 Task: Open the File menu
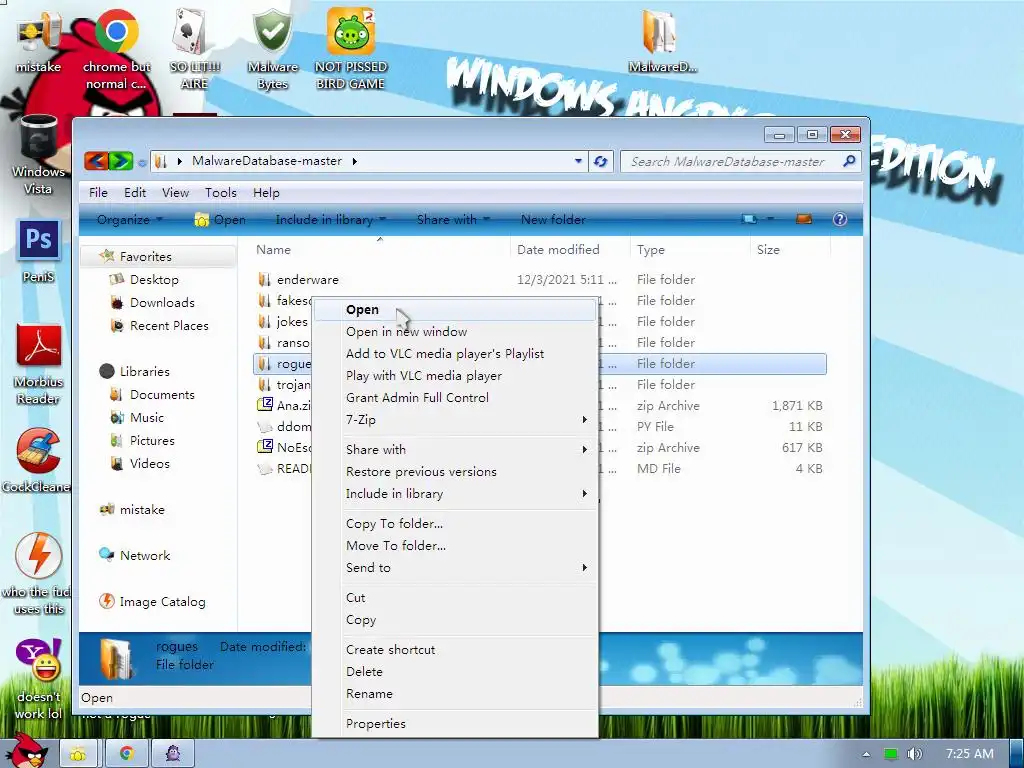click(98, 193)
